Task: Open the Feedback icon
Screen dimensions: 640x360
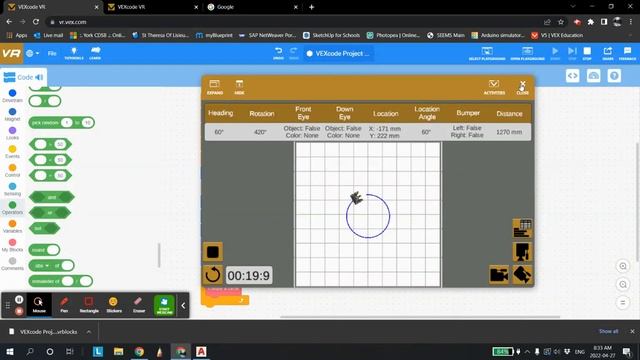Action: coord(627,53)
